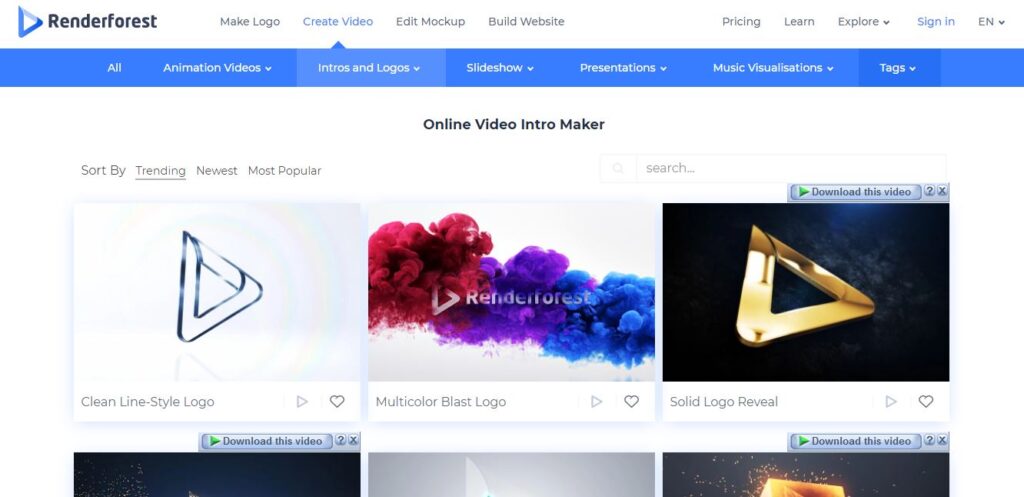
Task: Click Download this video overlay on bottom-left card
Action: point(266,441)
